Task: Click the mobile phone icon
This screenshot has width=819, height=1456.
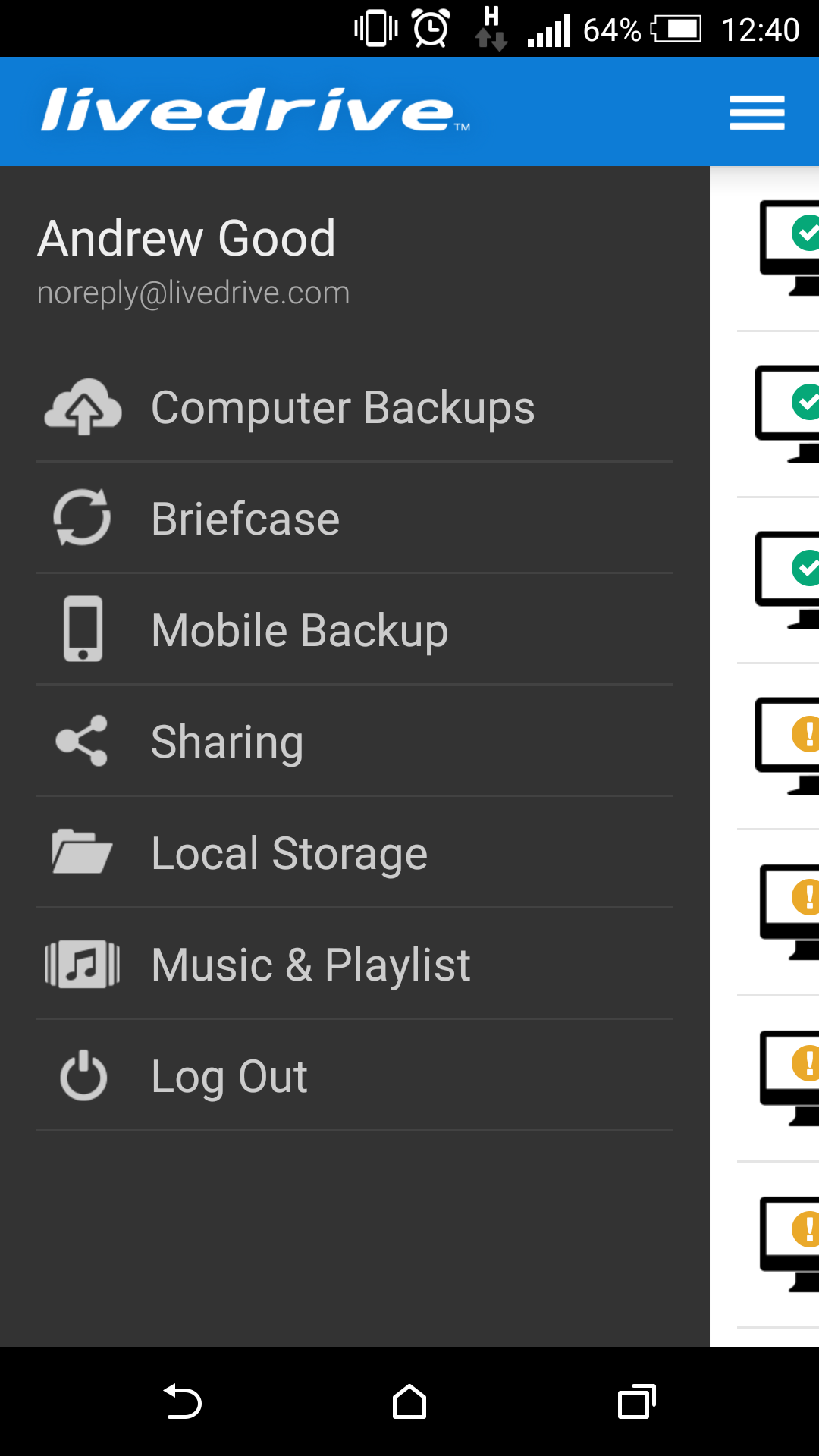Action: click(x=83, y=629)
